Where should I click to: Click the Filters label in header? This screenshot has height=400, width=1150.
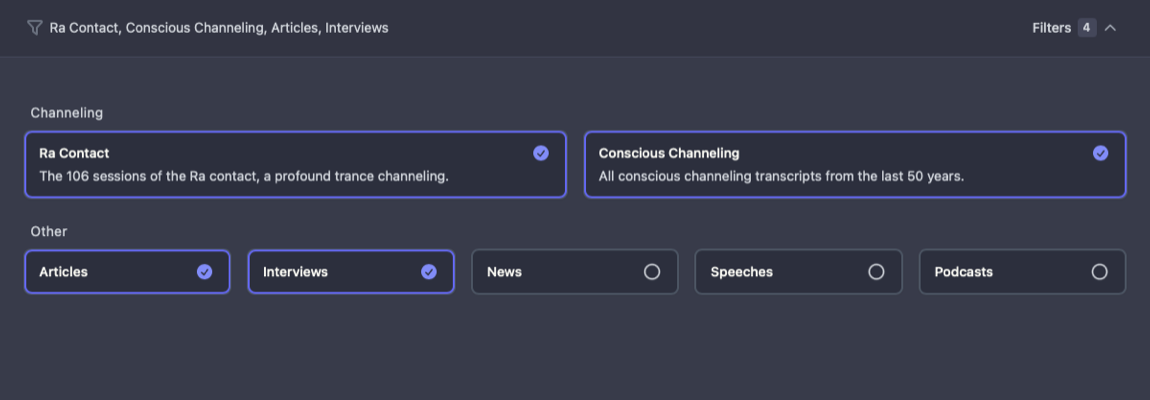point(1051,28)
